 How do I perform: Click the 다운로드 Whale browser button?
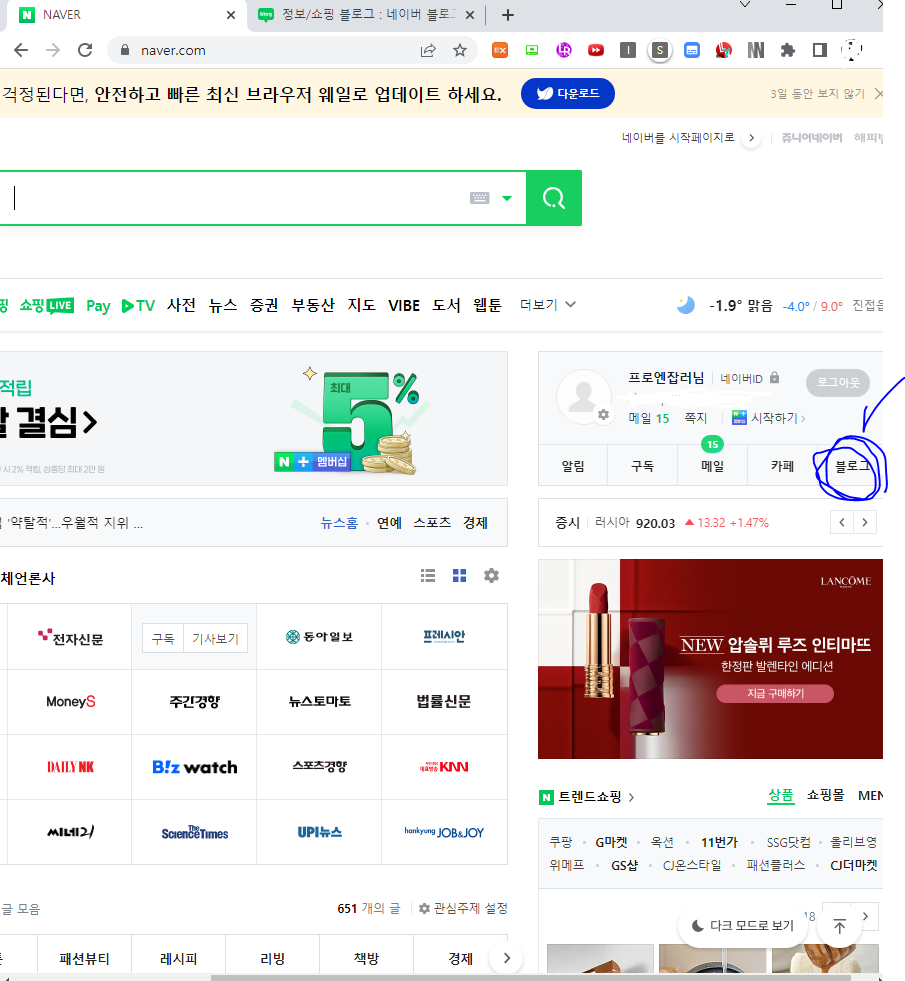tap(567, 93)
